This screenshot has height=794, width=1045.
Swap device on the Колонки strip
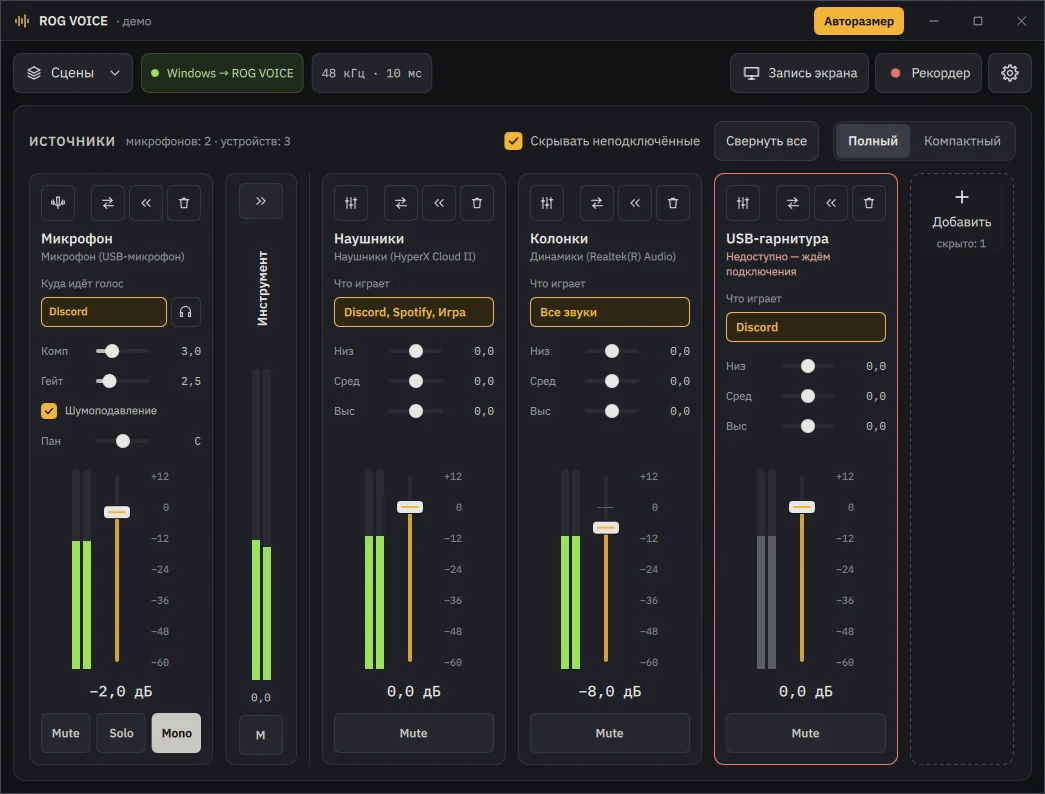tap(596, 203)
